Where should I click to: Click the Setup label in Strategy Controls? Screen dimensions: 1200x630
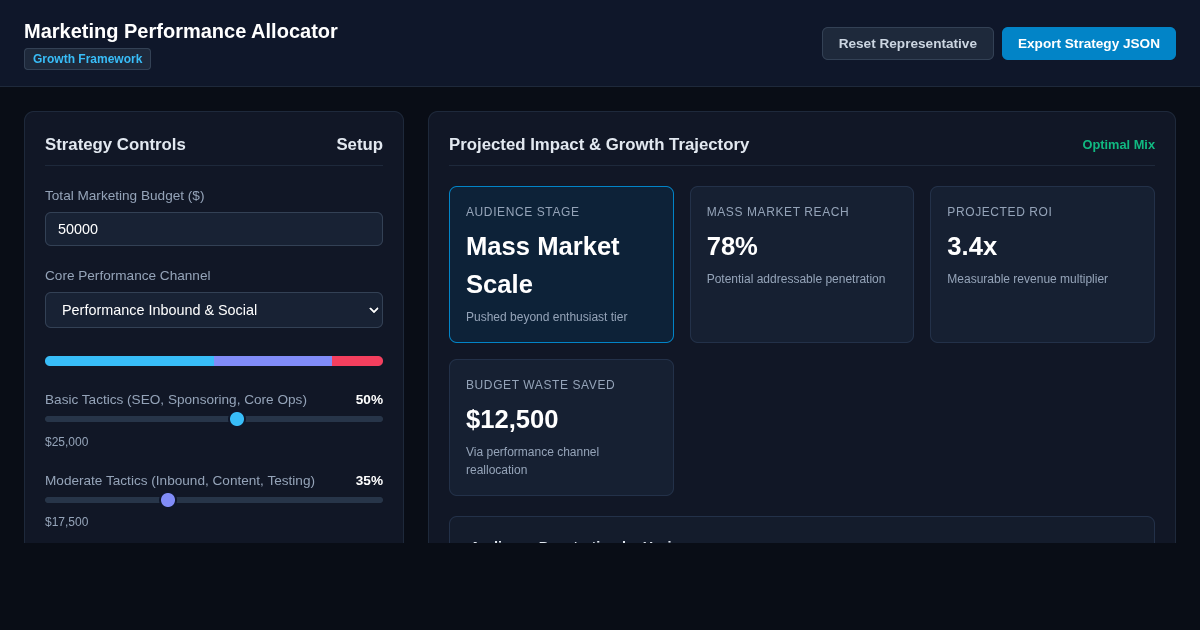(x=359, y=145)
